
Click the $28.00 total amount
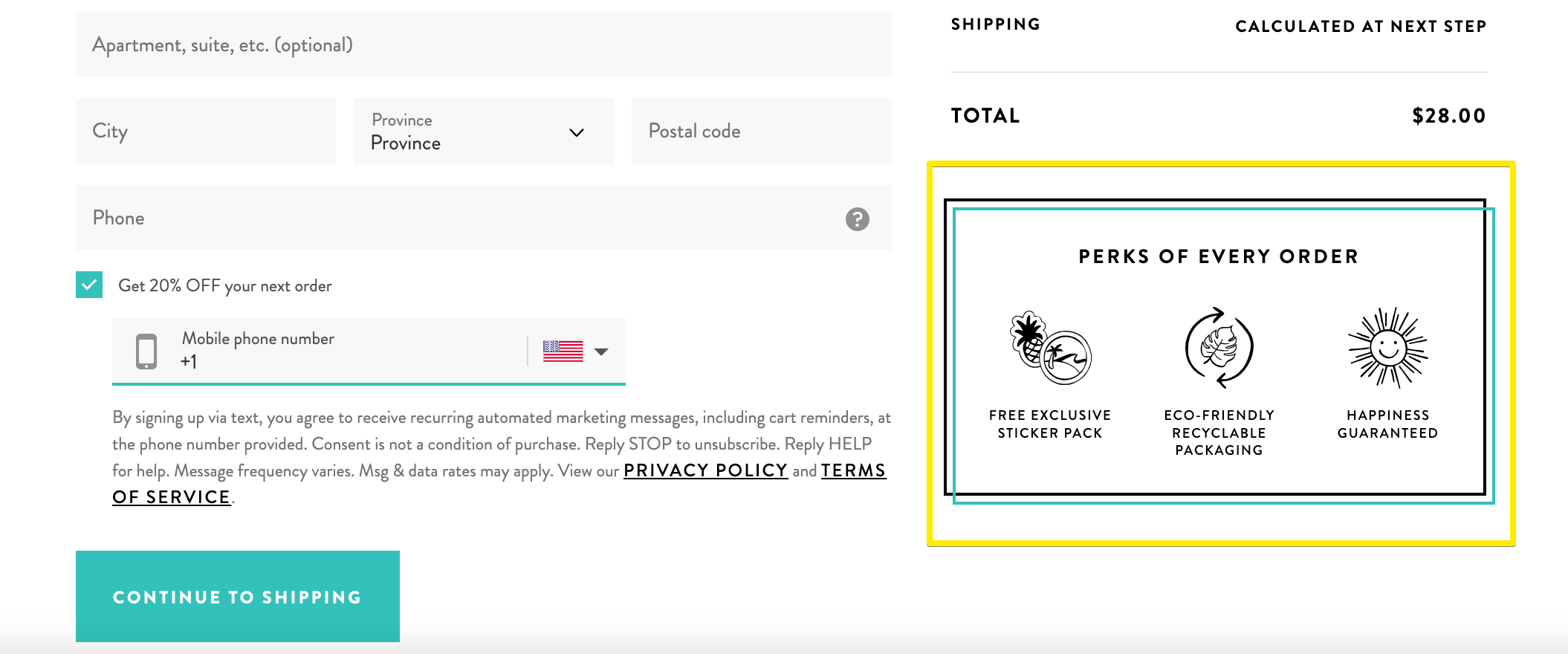[1448, 116]
